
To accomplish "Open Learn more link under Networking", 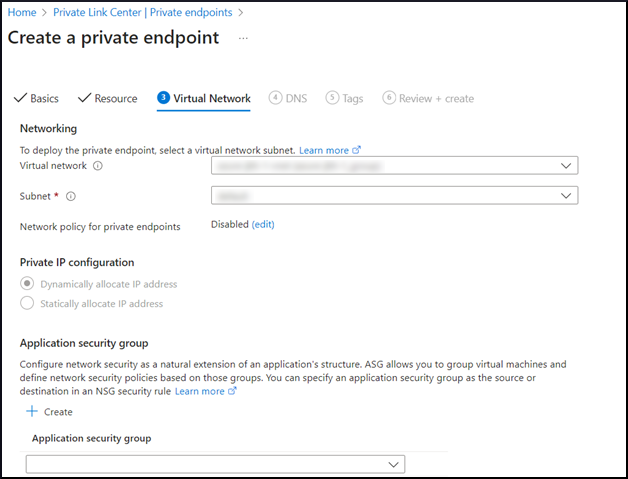I will tap(323, 150).
